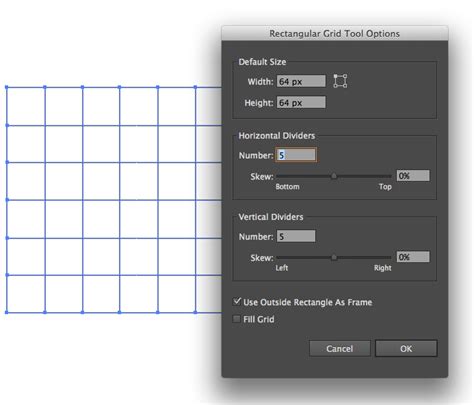Click vertical skew track near Left label
Screen dimensions: 474x405
(x=283, y=257)
